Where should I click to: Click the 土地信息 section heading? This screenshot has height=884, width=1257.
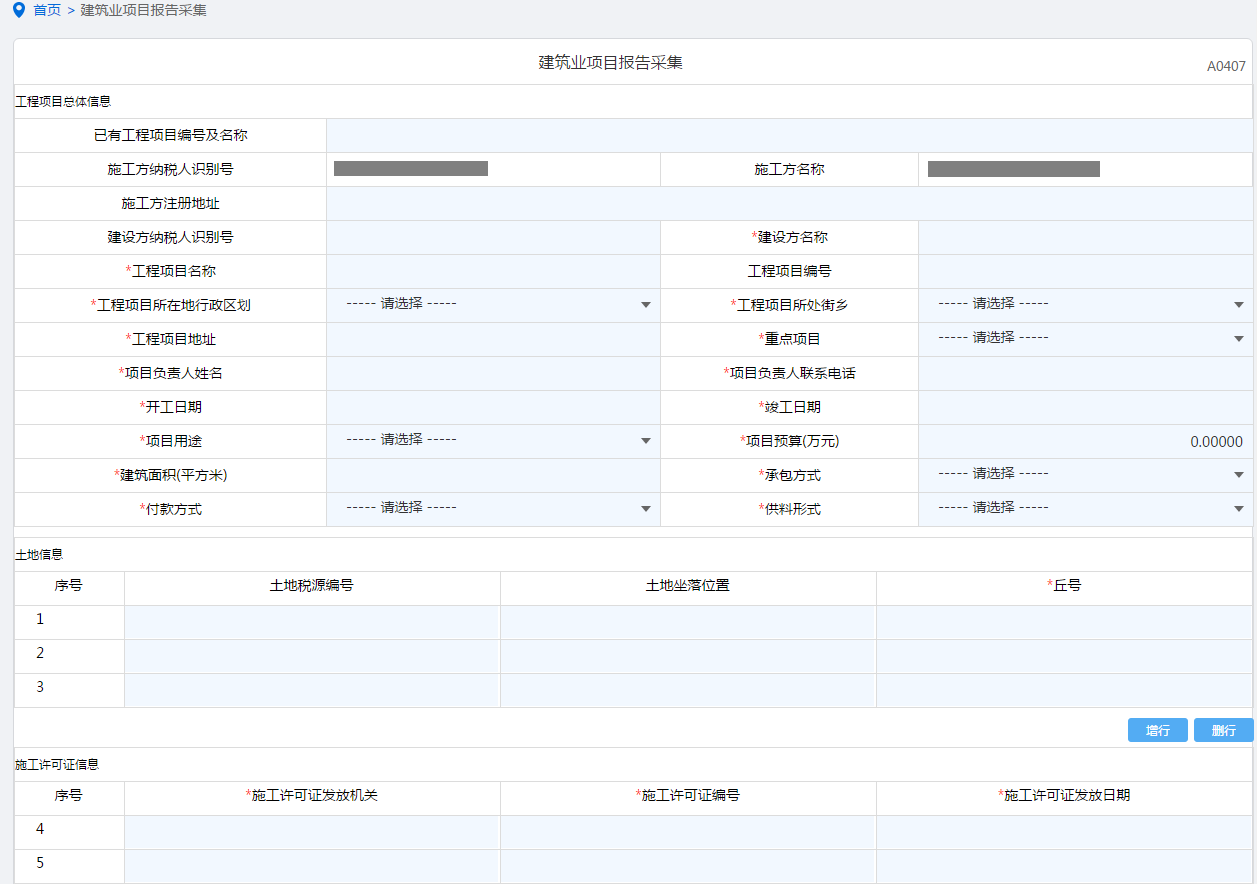(x=39, y=555)
